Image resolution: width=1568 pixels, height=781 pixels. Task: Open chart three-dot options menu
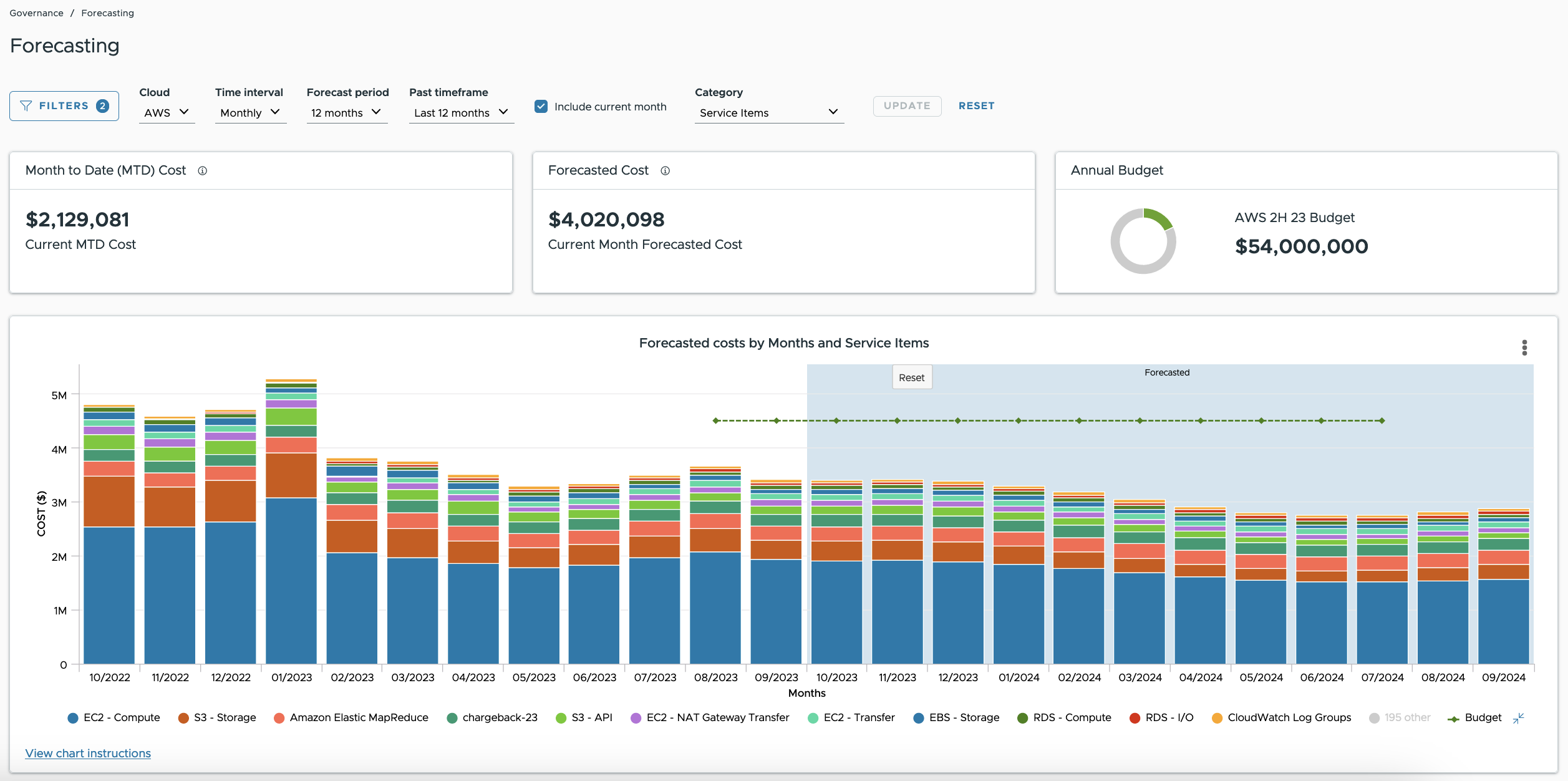point(1524,347)
